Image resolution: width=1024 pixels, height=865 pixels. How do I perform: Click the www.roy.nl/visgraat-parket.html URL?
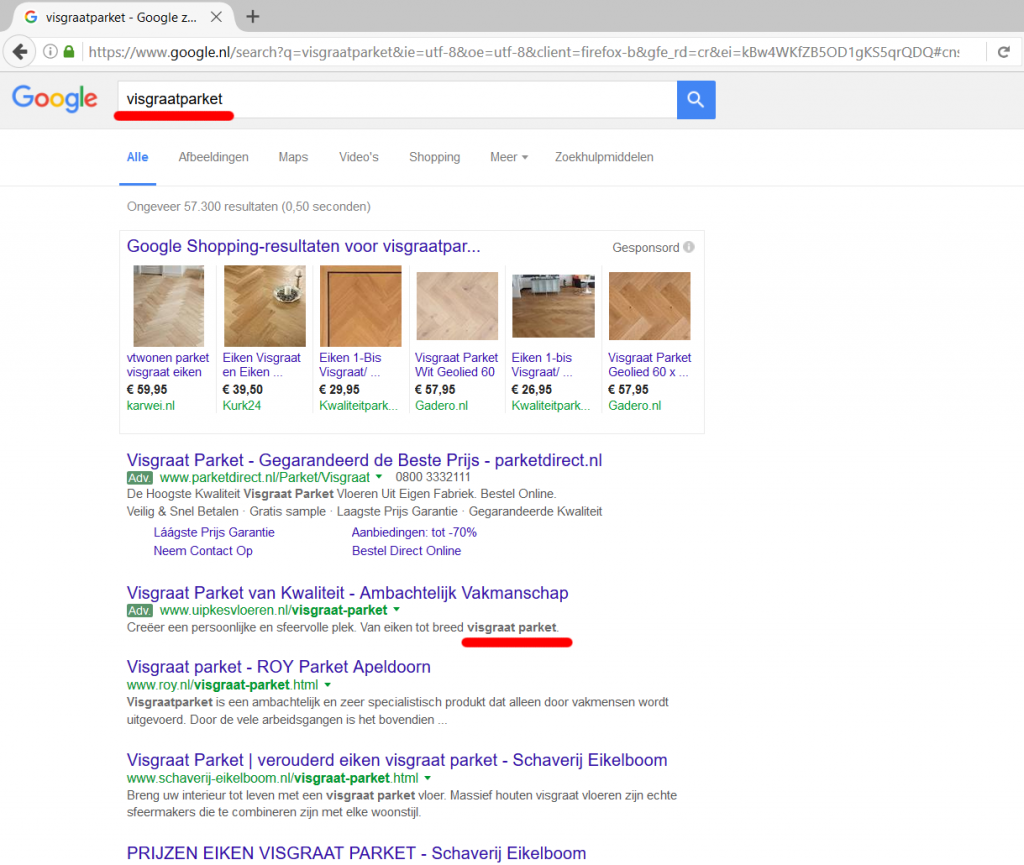click(223, 685)
